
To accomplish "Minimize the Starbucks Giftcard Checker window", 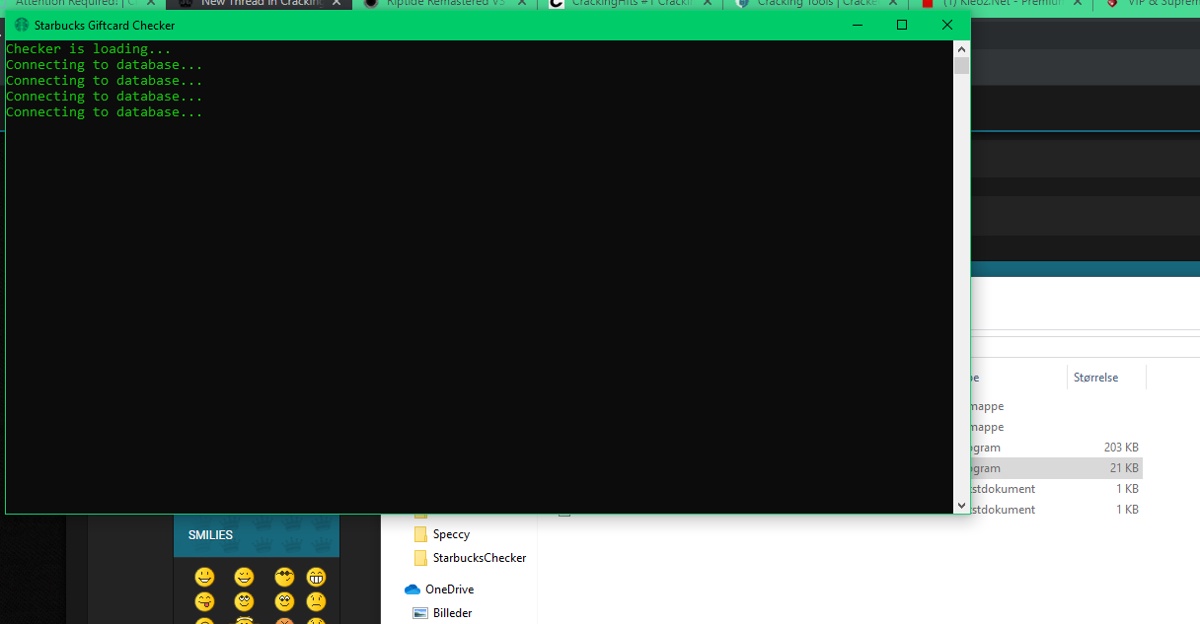I will 857,25.
